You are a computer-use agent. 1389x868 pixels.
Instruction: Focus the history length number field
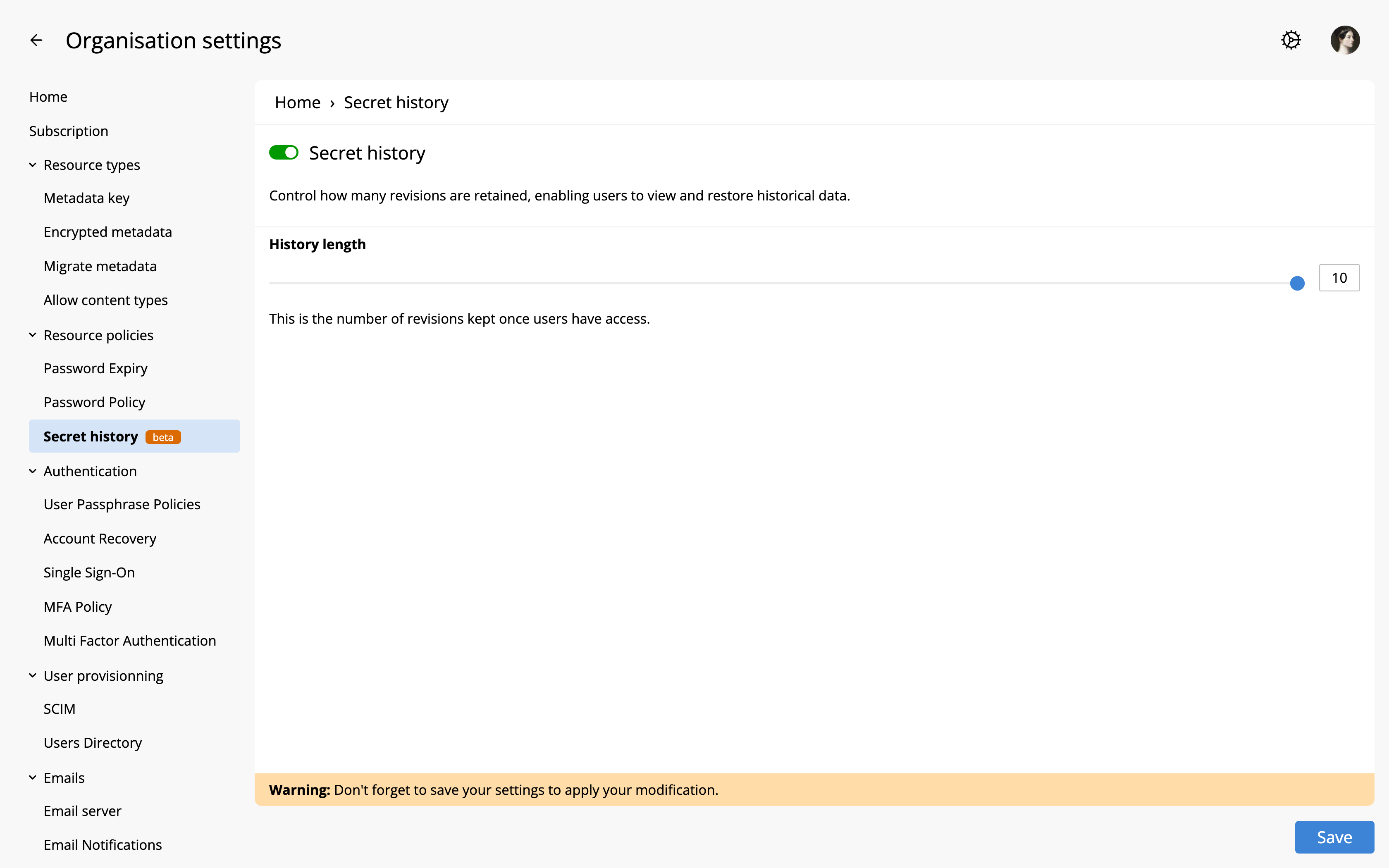(x=1339, y=278)
